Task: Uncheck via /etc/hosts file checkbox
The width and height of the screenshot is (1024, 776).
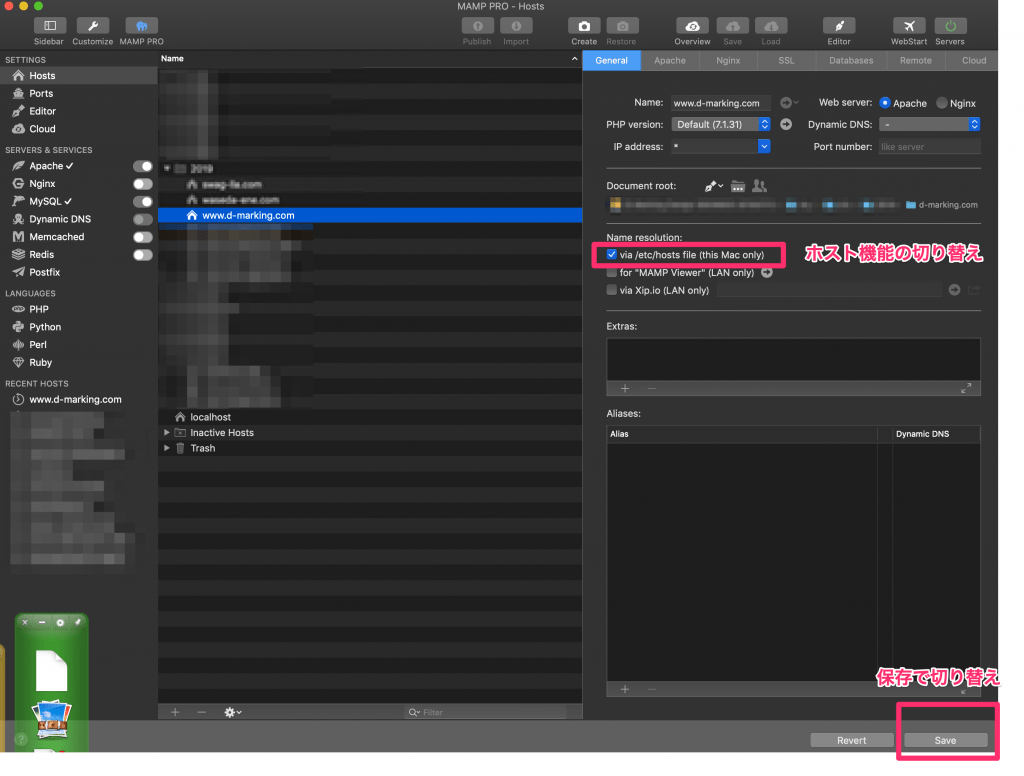Action: (x=611, y=255)
